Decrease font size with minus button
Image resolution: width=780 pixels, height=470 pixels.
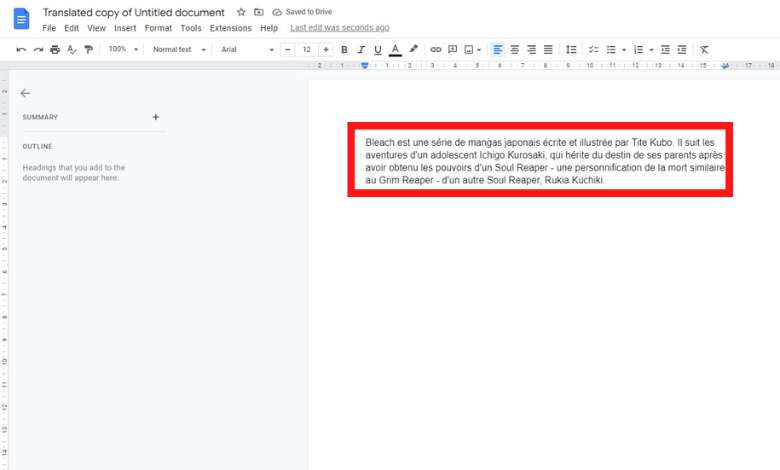[x=288, y=50]
